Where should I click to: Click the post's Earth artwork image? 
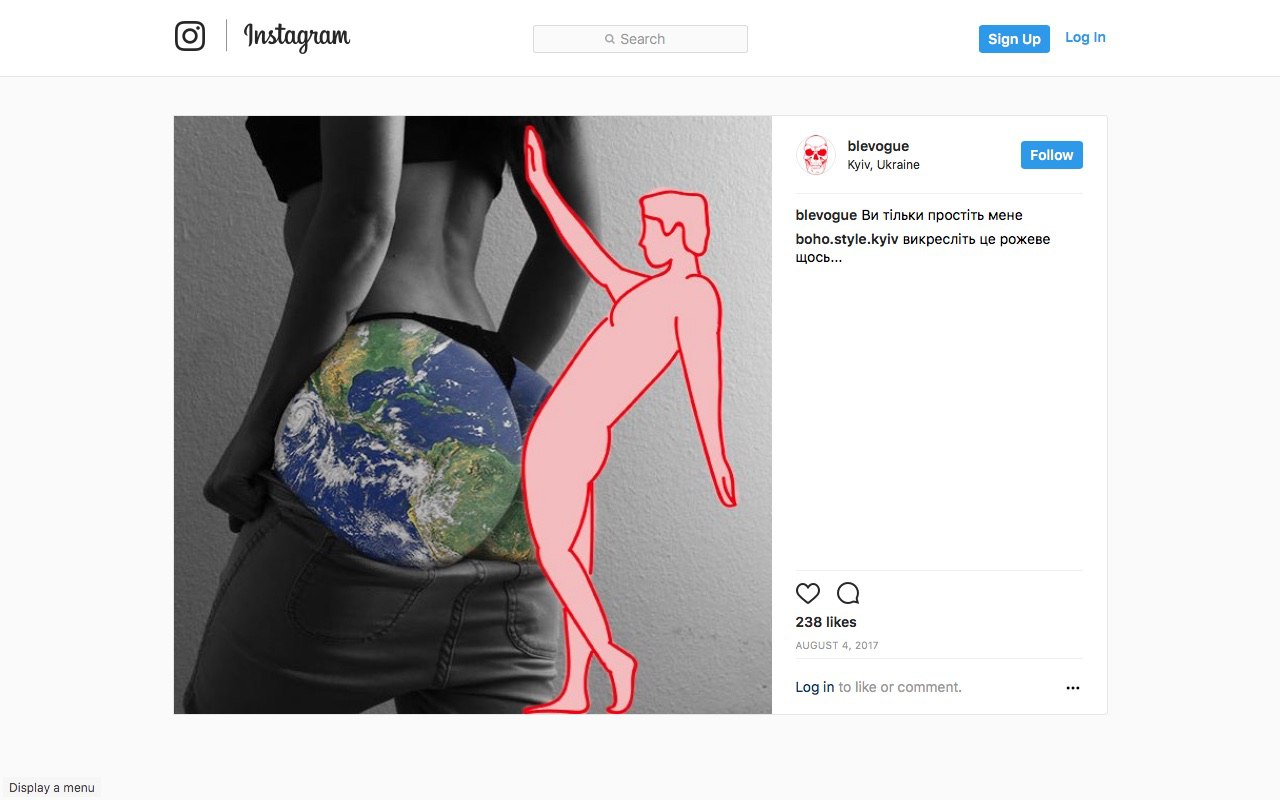tap(473, 415)
